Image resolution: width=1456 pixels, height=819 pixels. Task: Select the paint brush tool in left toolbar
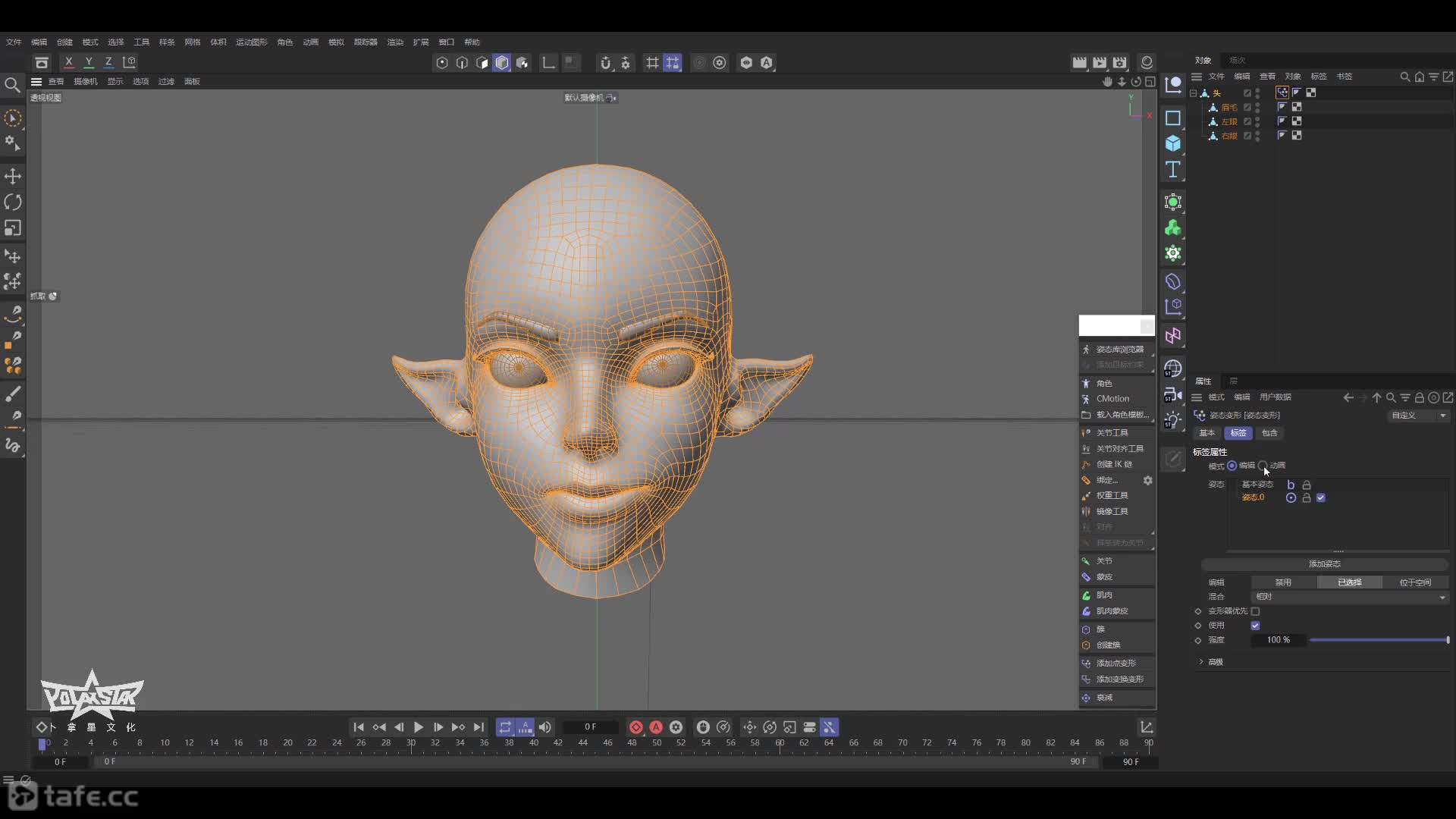pyautogui.click(x=13, y=394)
